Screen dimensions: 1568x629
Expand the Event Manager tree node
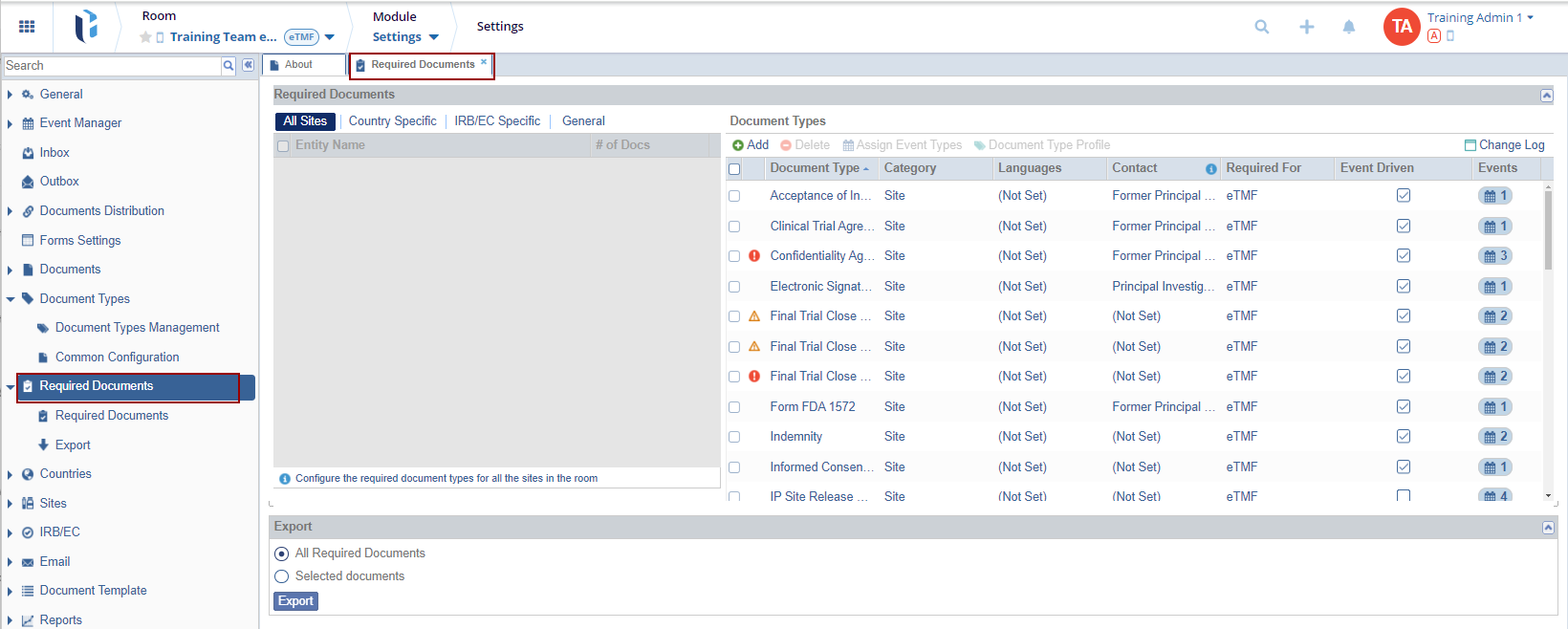pyautogui.click(x=10, y=123)
